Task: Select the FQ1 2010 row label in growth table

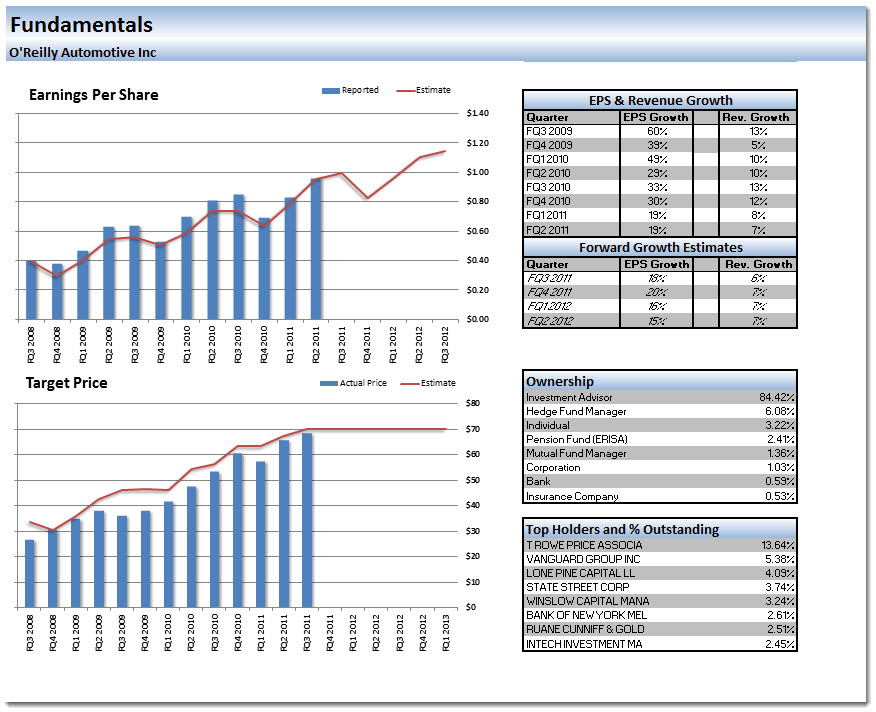Action: click(x=547, y=159)
